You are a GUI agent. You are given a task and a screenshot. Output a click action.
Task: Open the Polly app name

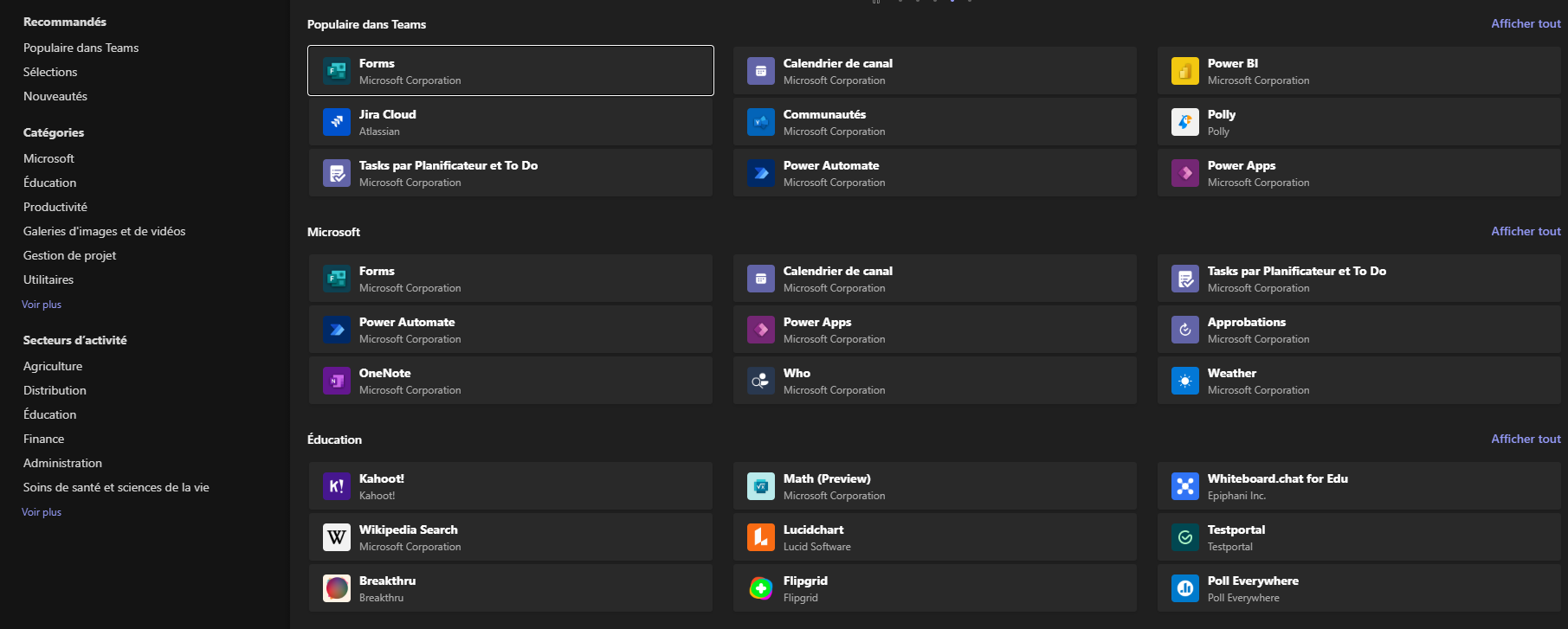1222,114
